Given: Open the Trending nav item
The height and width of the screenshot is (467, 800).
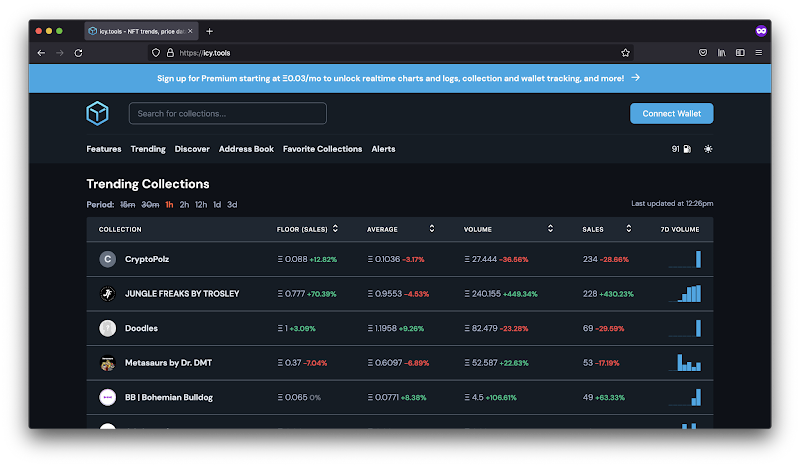Looking at the screenshot, I should [148, 149].
